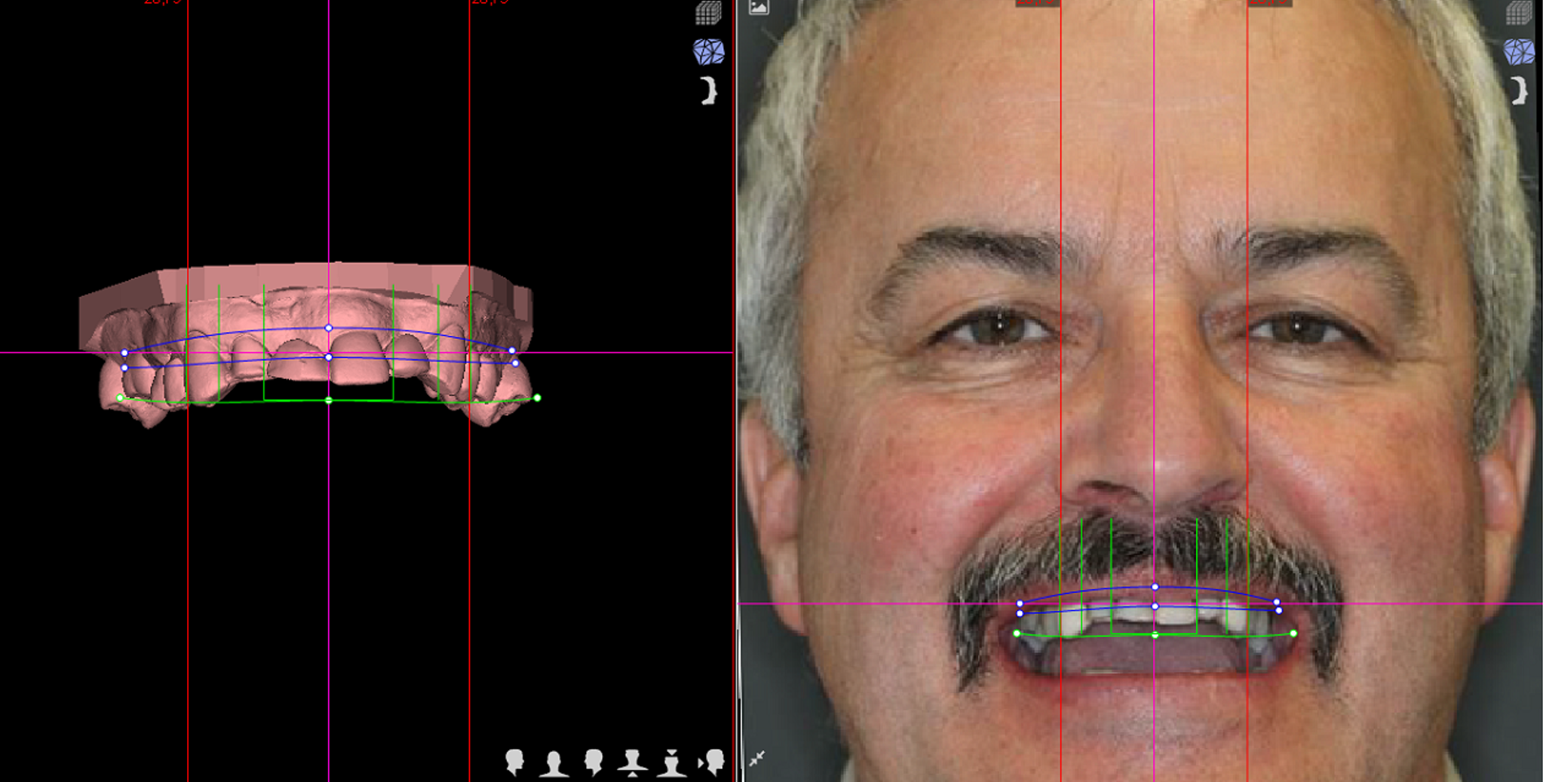Select center point of green smile curve on photo
This screenshot has height=782, width=1543.
[x=1155, y=635]
